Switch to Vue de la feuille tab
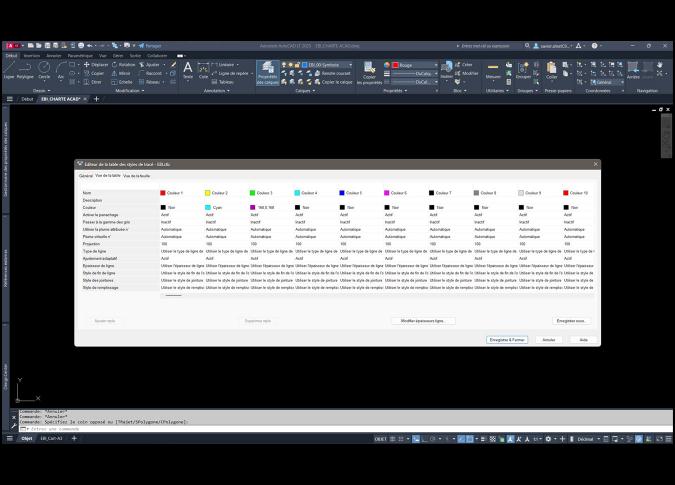Viewport: 675px width, 485px height. [x=136, y=176]
